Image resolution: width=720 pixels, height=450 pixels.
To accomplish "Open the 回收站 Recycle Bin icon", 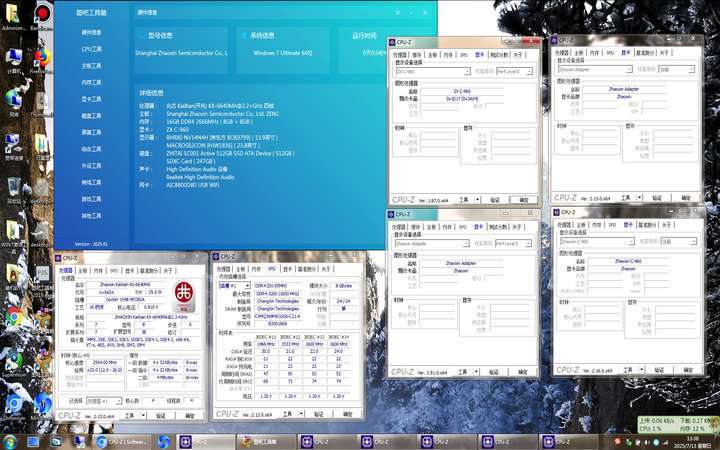I will (14, 190).
